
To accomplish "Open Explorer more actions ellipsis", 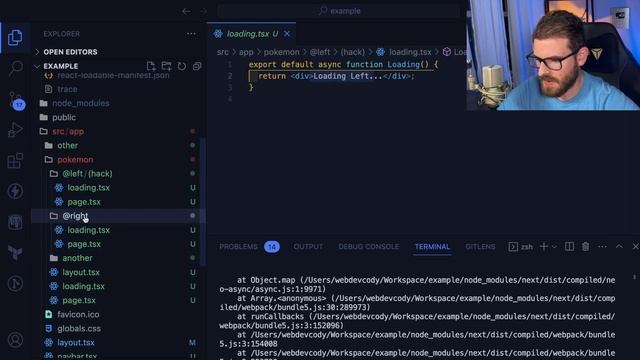I will 191,34.
